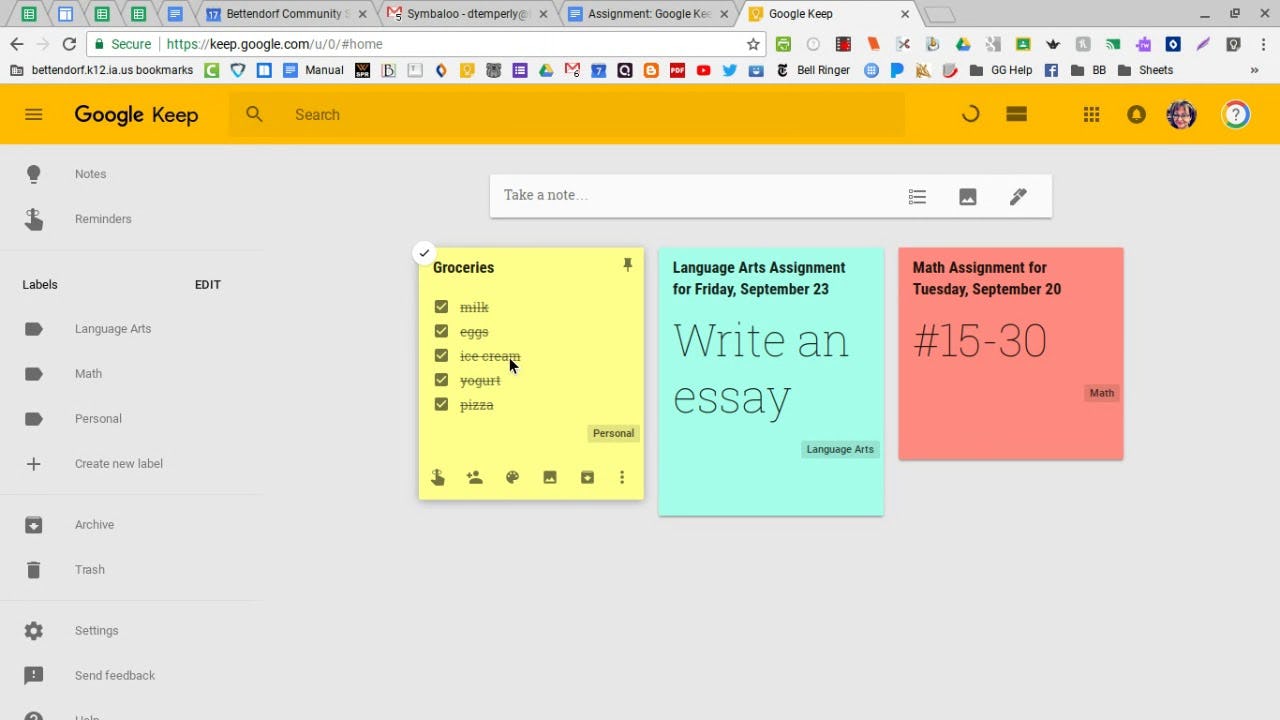Click EDIT next to Labels
This screenshot has height=720, width=1280.
[207, 284]
